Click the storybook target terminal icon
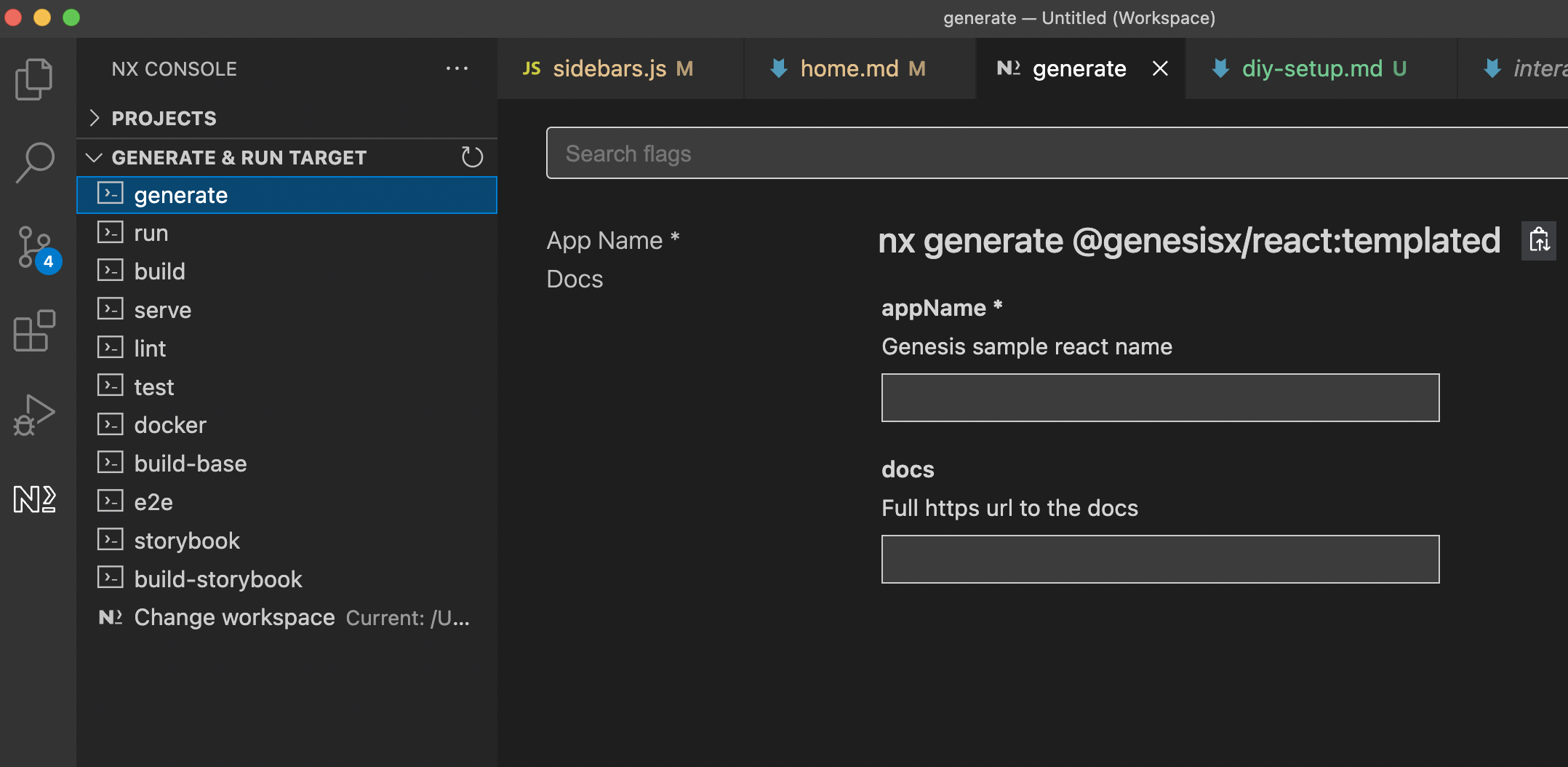The width and height of the screenshot is (1568, 767). tap(111, 540)
